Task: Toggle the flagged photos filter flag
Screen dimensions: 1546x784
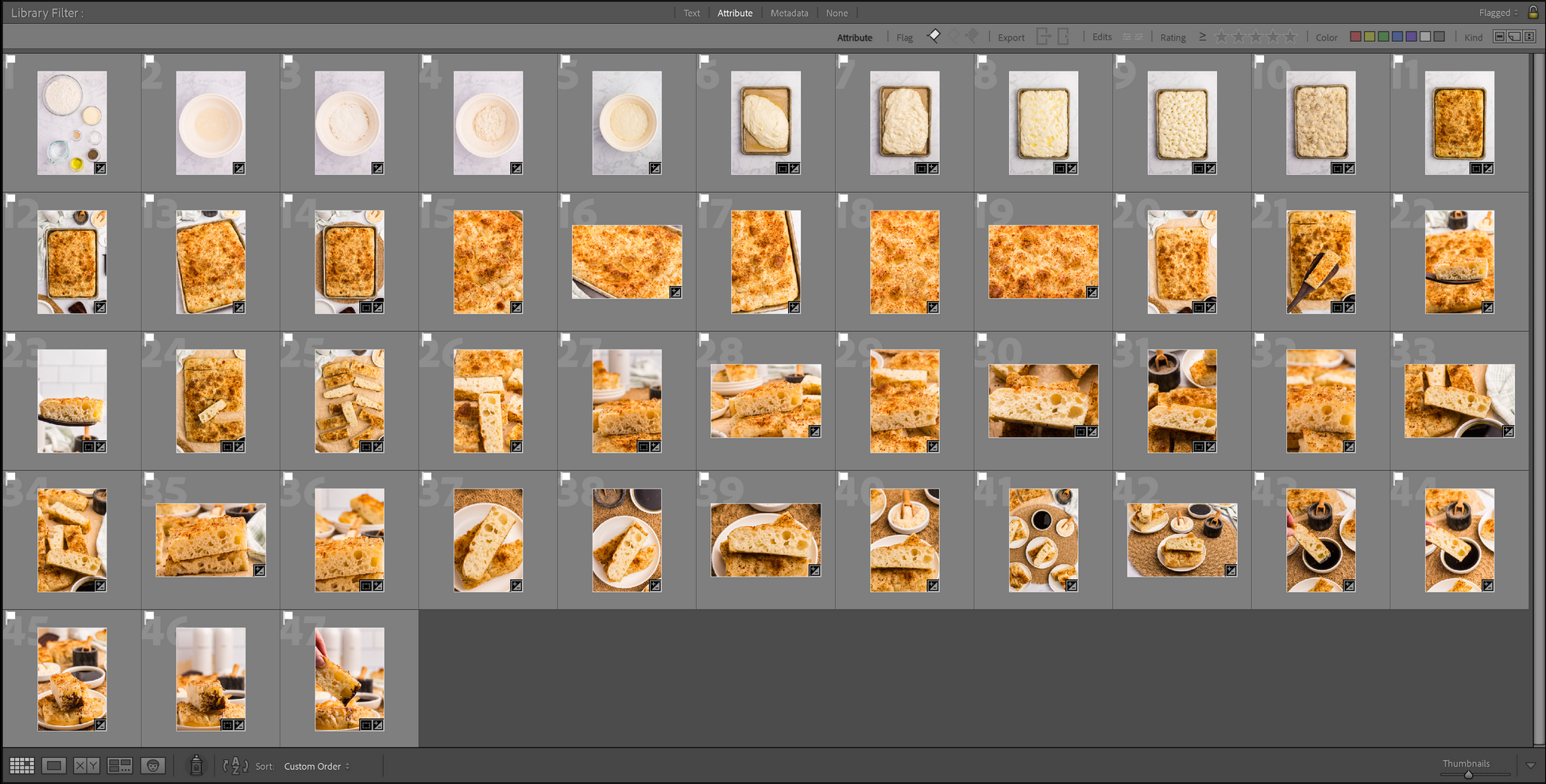Action: click(x=934, y=36)
